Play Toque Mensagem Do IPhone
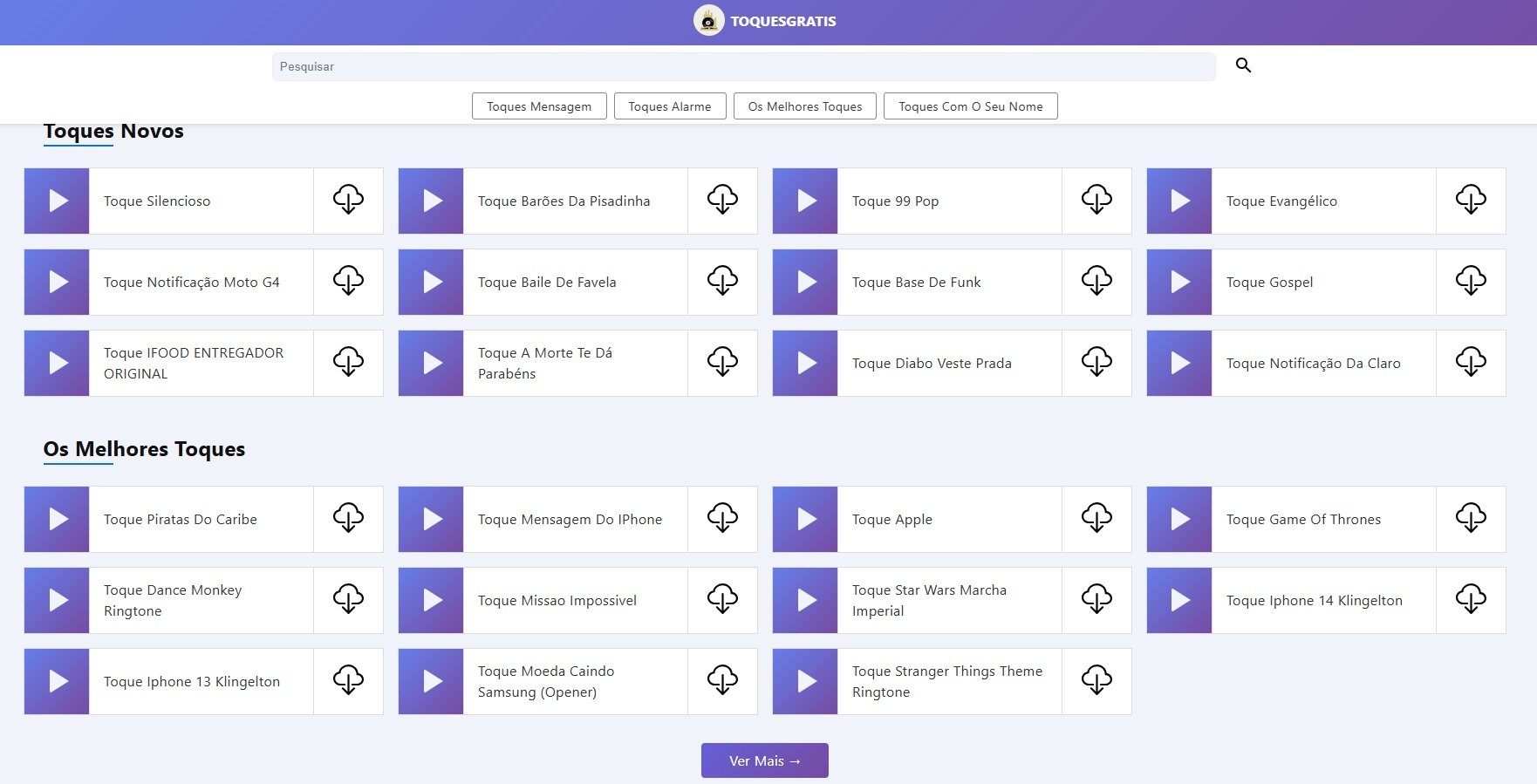Screen dimensions: 1537x784 (431, 519)
